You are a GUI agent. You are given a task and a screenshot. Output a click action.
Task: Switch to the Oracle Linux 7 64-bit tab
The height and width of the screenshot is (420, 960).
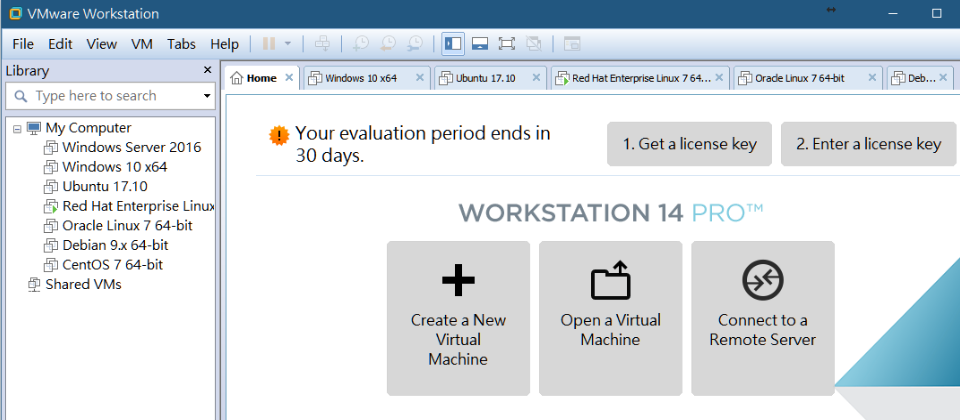pos(800,78)
